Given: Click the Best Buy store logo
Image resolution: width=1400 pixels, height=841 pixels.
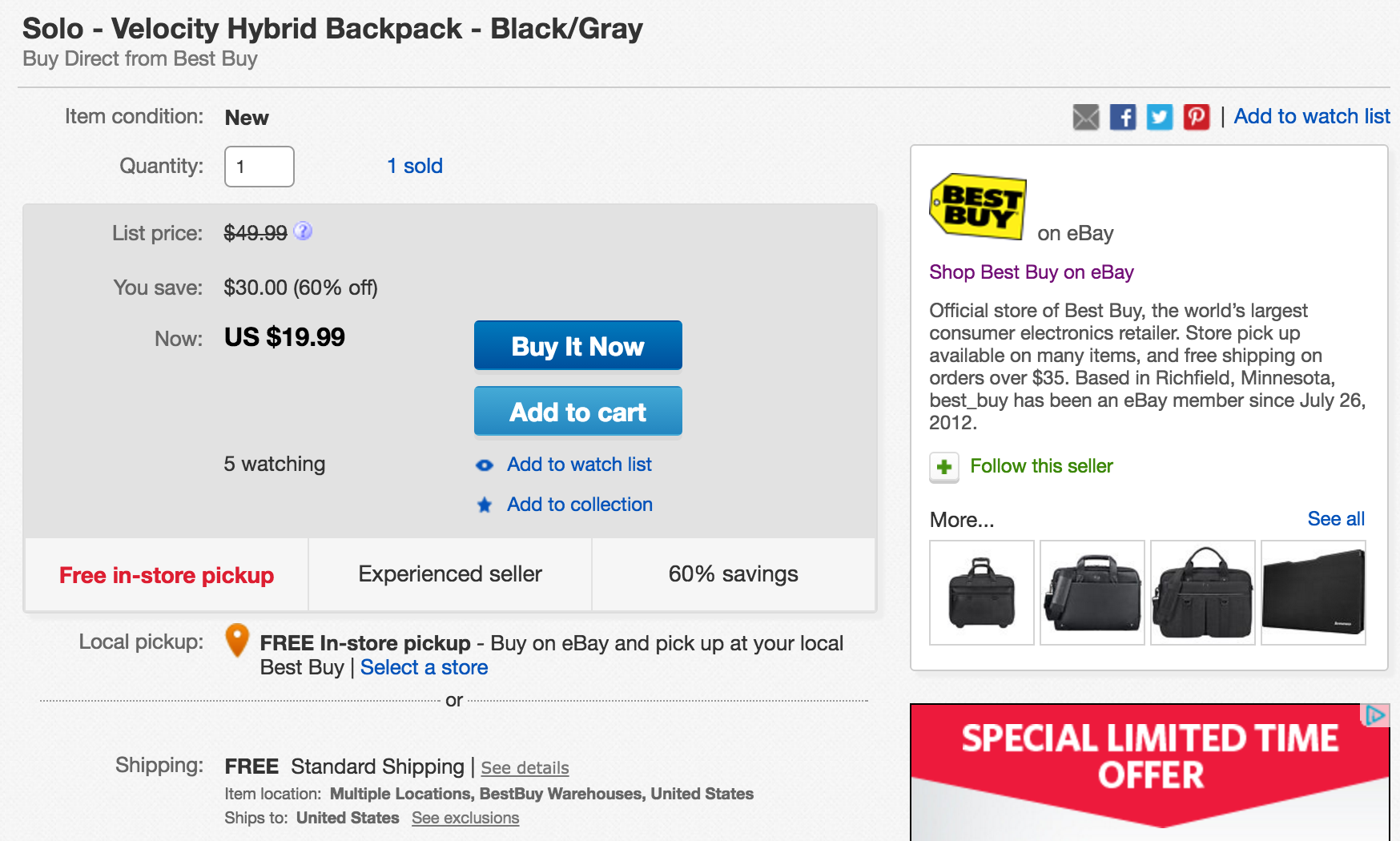Looking at the screenshot, I should click(x=976, y=207).
